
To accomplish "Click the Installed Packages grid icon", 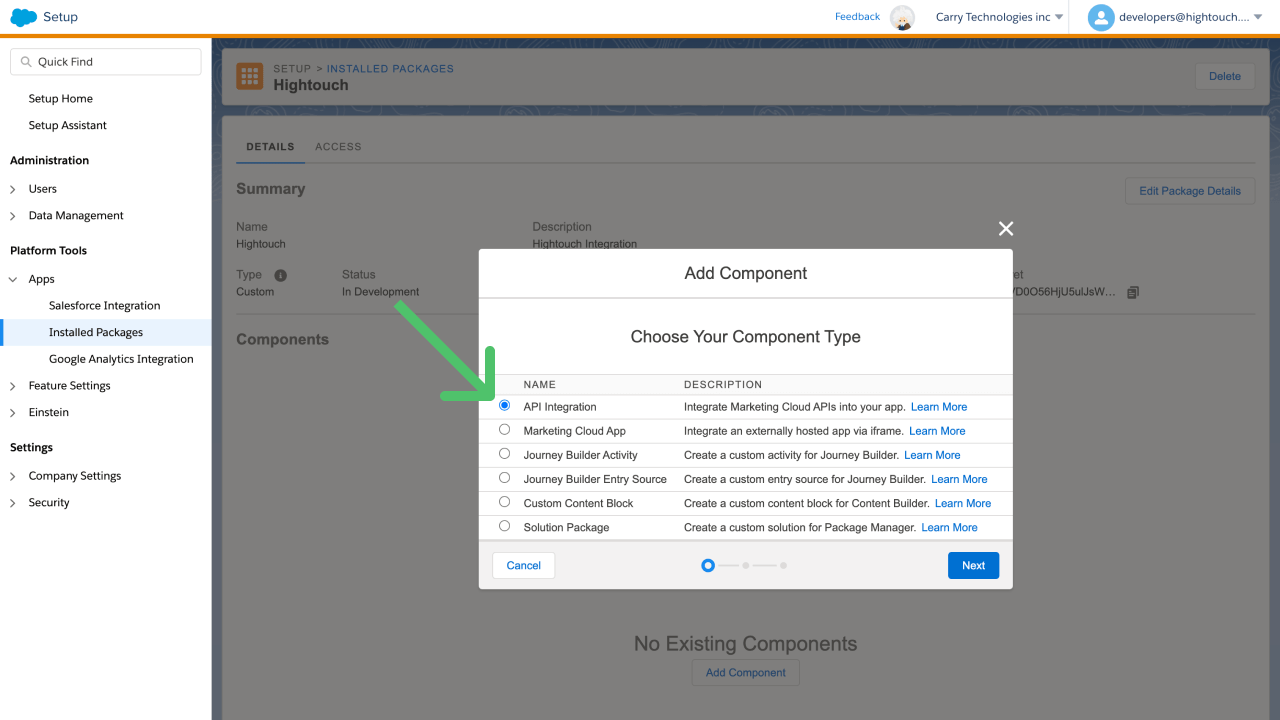I will 250,77.
